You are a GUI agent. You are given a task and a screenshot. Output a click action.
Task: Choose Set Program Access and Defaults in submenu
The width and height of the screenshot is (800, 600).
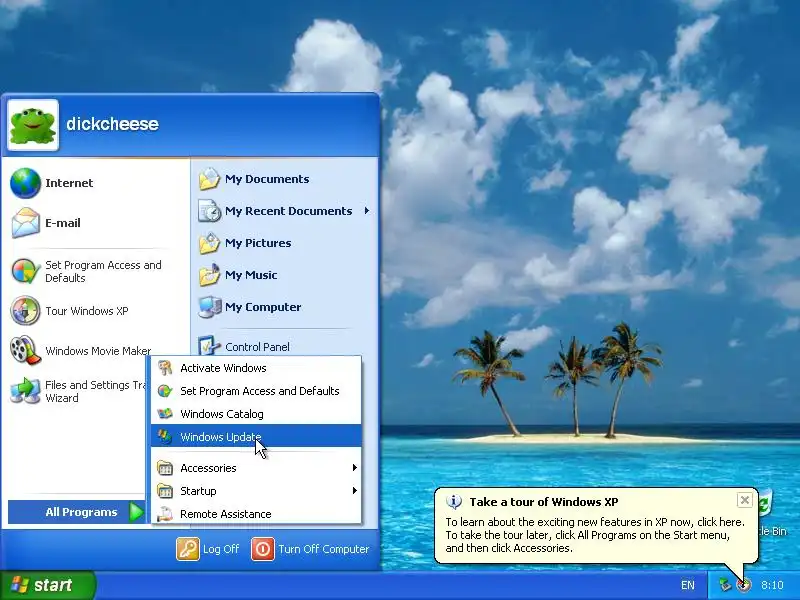click(x=256, y=391)
